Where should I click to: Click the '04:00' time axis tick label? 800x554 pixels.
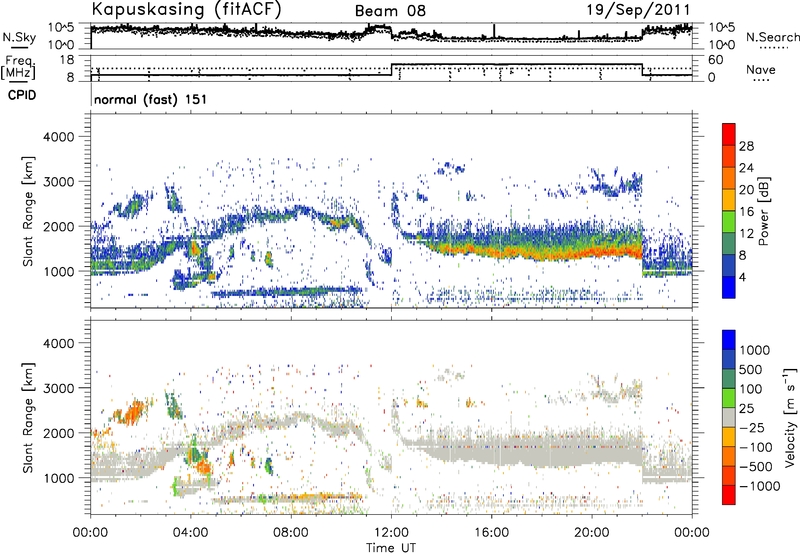click(x=191, y=533)
